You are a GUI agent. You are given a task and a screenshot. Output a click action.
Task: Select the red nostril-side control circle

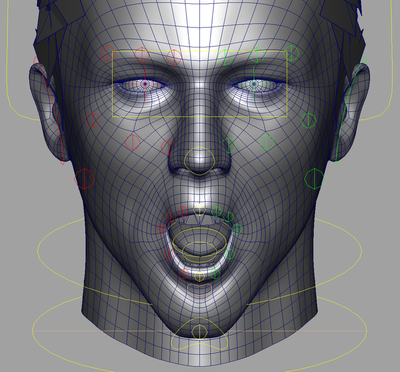(x=168, y=147)
